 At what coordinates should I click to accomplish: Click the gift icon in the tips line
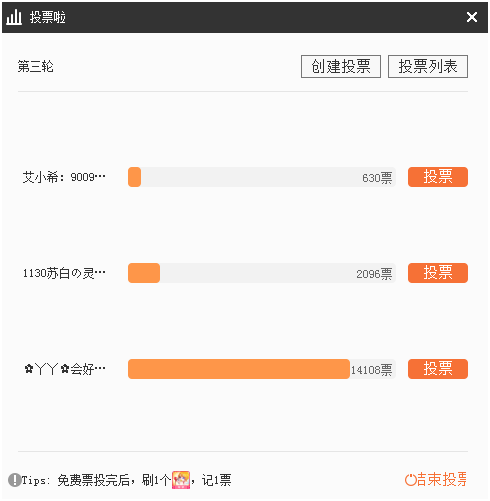pos(181,480)
